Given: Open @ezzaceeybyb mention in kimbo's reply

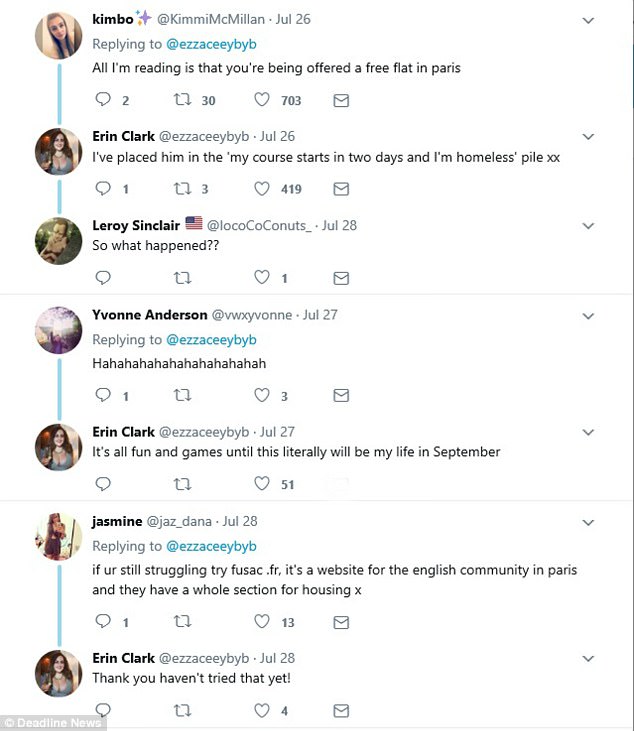Looking at the screenshot, I should (212, 45).
